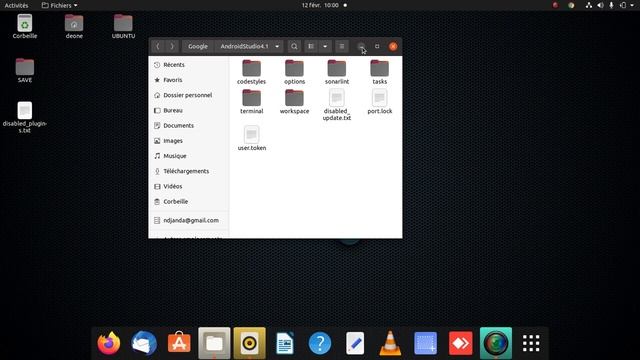Viewport: 640px width, 360px height.
Task: Select ndjanda@gmail.com account in sidebar
Action: pyautogui.click(x=189, y=220)
